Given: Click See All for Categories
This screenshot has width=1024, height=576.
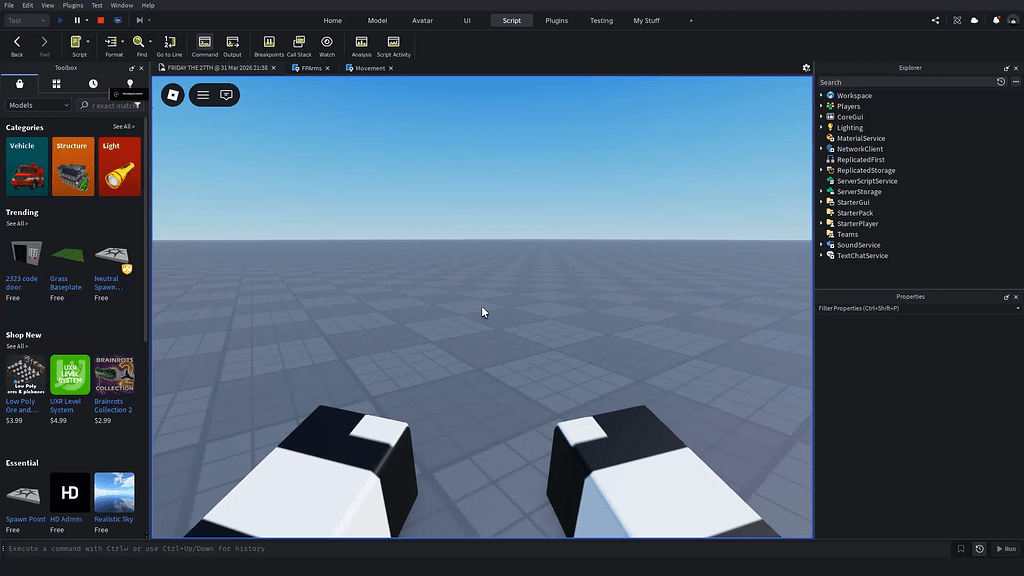Looking at the screenshot, I should [123, 127].
